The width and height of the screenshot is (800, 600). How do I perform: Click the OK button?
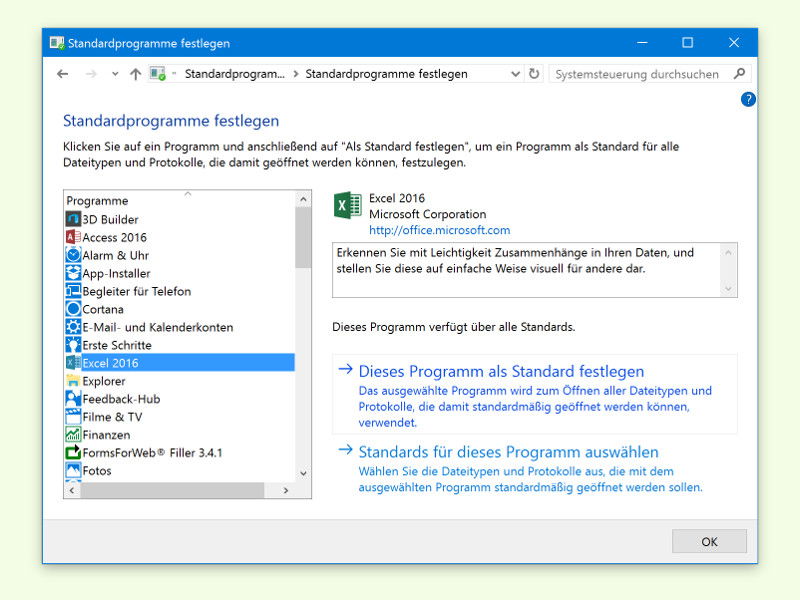(x=709, y=541)
